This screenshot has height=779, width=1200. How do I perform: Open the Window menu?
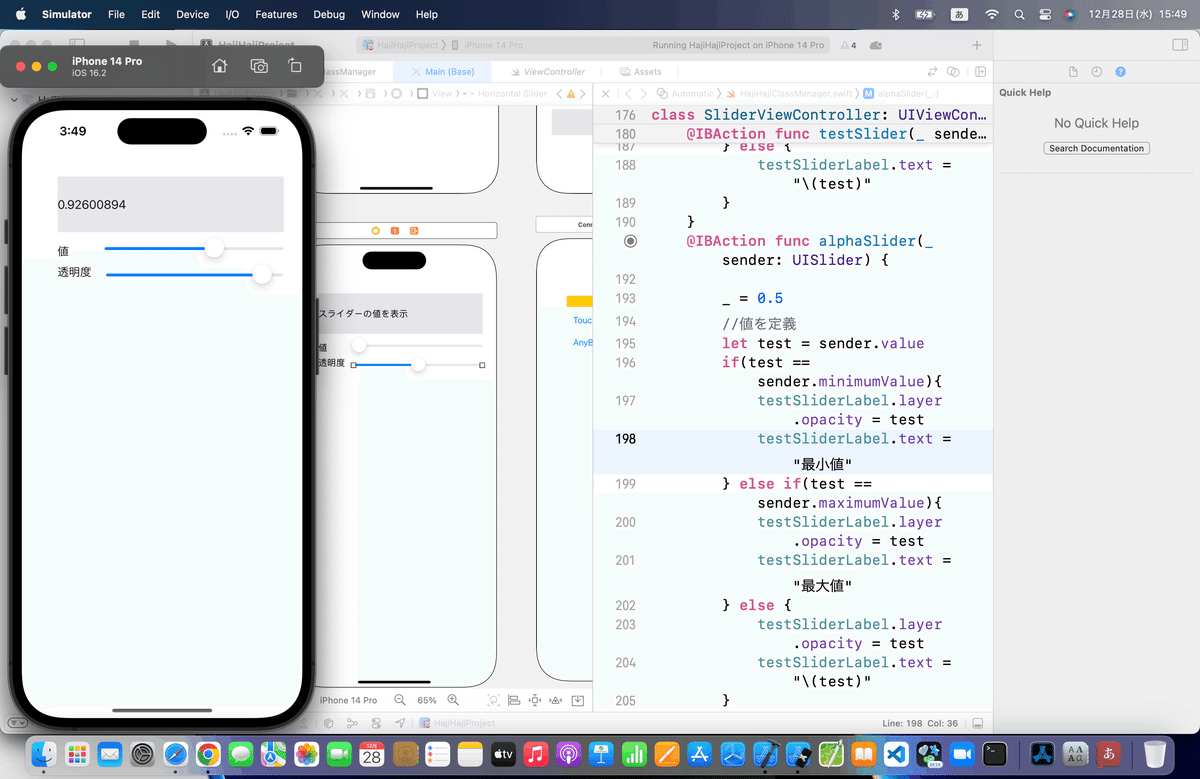coord(380,14)
